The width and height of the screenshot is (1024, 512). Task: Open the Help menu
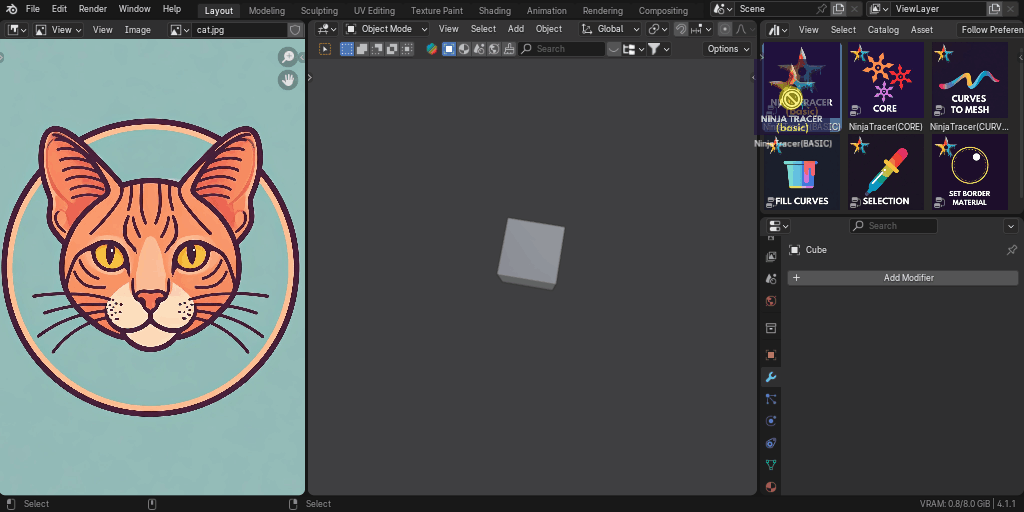tap(172, 9)
